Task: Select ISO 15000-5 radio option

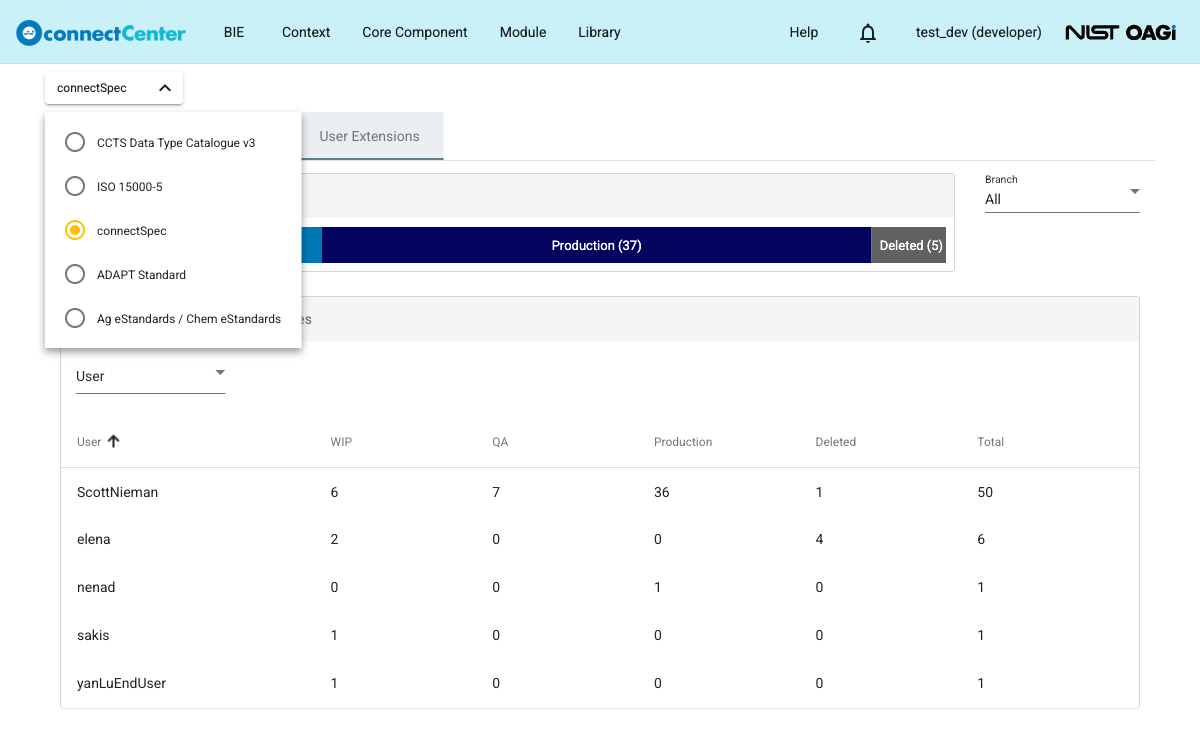Action: pyautogui.click(x=75, y=187)
